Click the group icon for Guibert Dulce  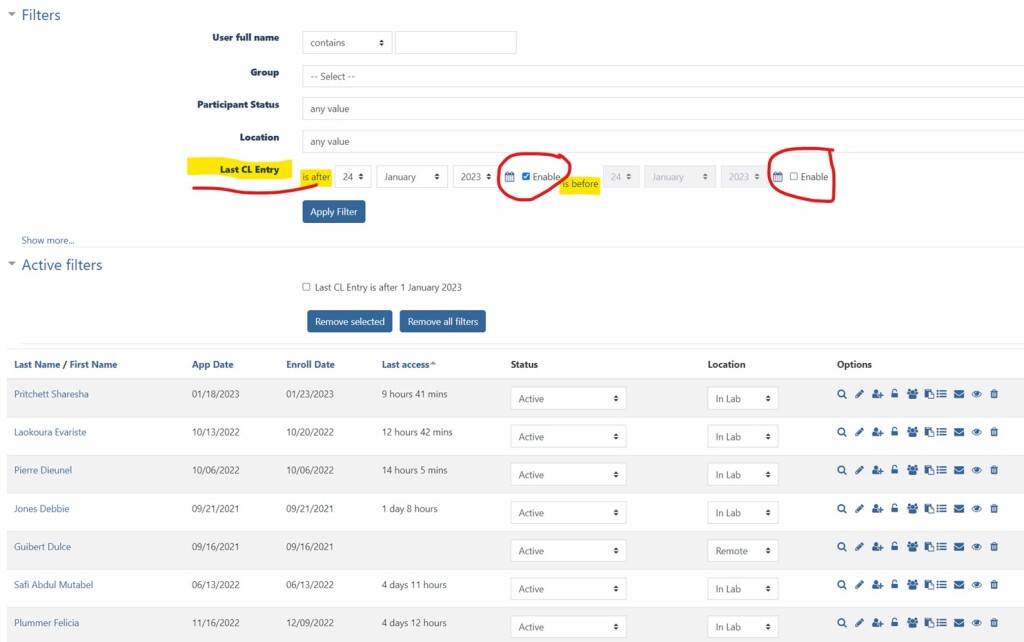click(x=912, y=547)
